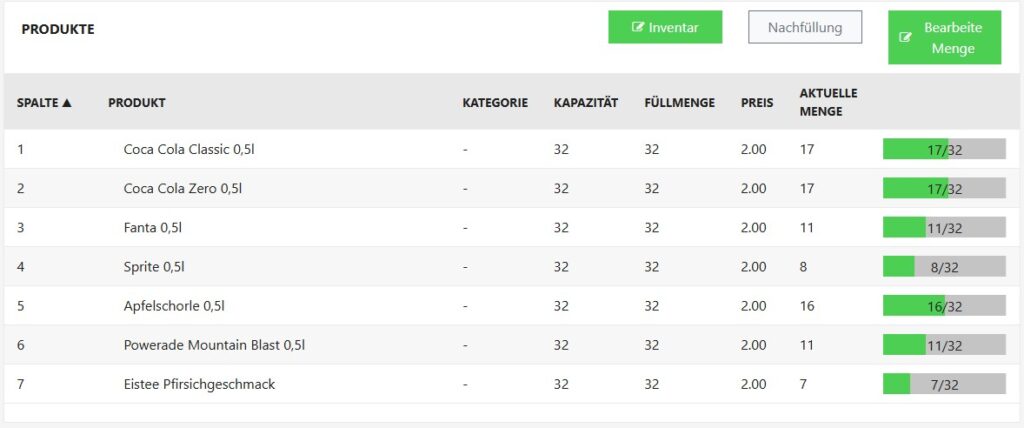Click the Produkt column header
Image resolution: width=1024 pixels, height=428 pixels.
click(x=137, y=102)
